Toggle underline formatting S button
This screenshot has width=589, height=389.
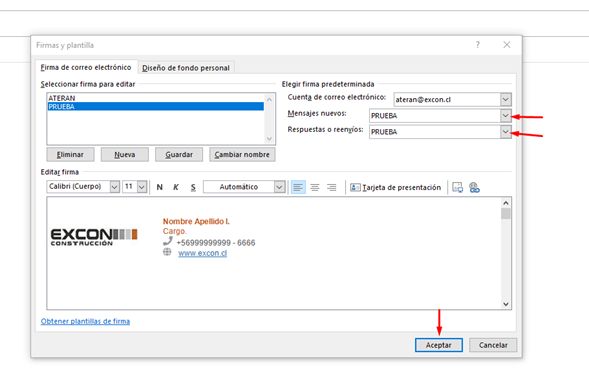click(x=193, y=187)
